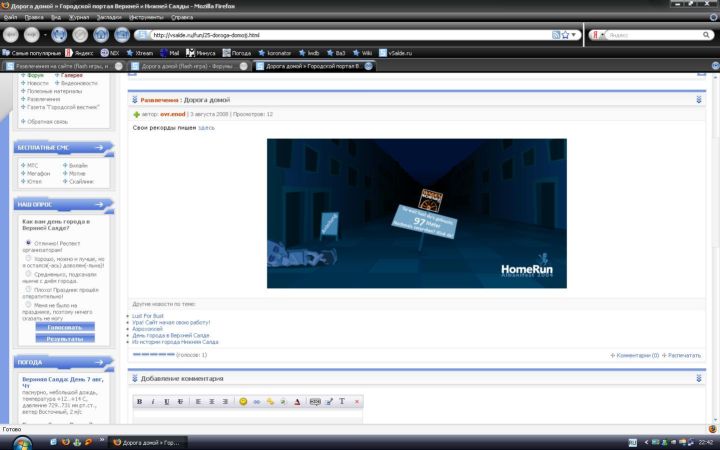Switch to the 'Дорога домой (flash игра) - Форумы' tab
720x450 pixels.
pos(183,67)
